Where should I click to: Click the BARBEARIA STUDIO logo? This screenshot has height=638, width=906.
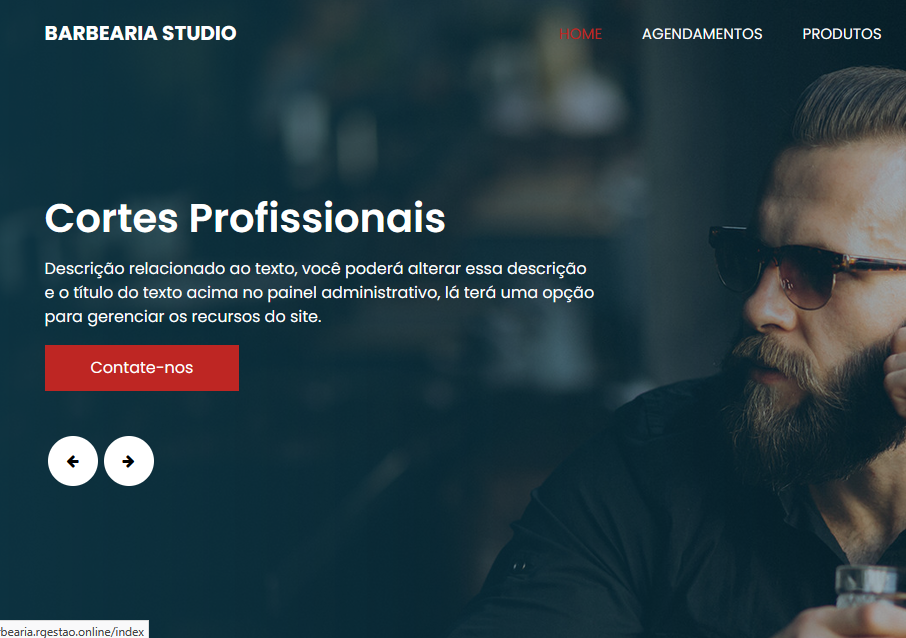point(140,34)
